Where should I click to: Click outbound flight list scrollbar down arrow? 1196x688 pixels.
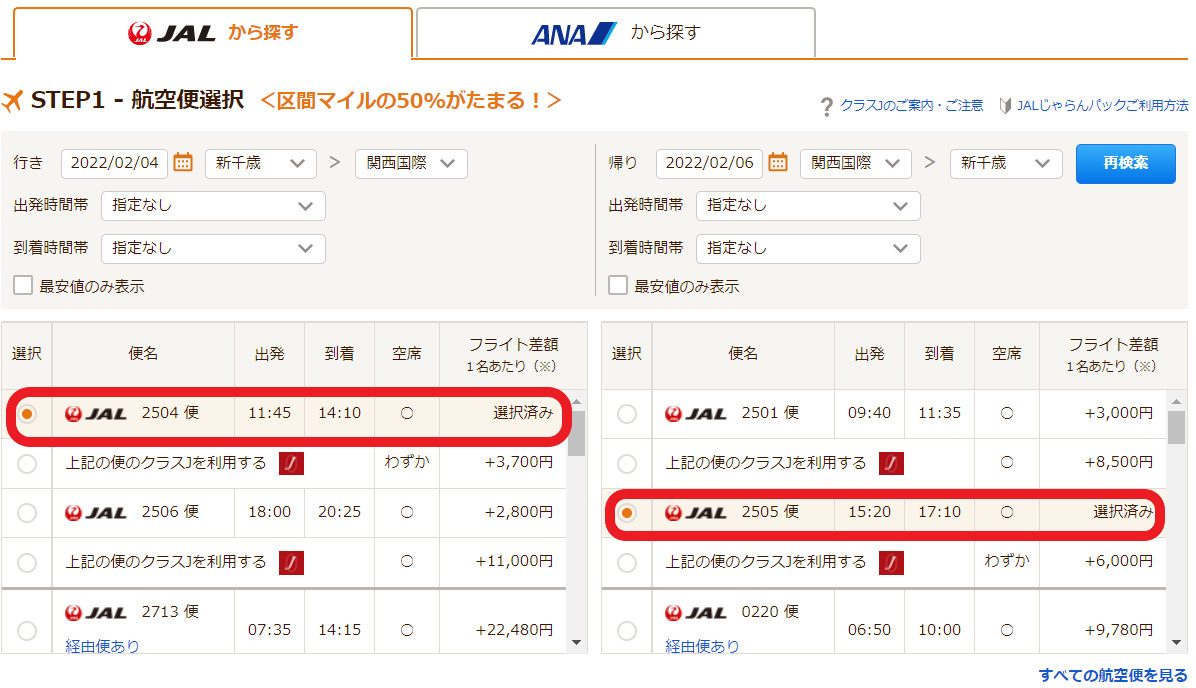tap(577, 643)
